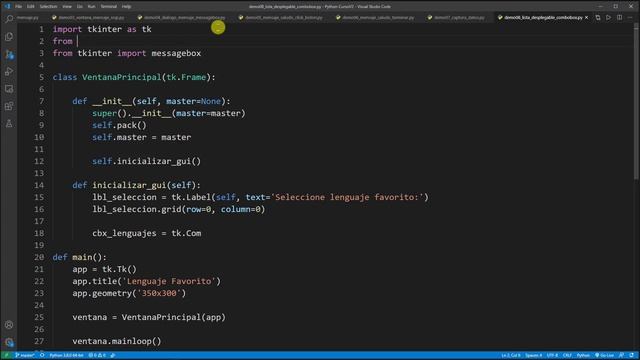This screenshot has height=360, width=640.
Task: Click the master git branch in status bar
Action: pyautogui.click(x=25, y=356)
